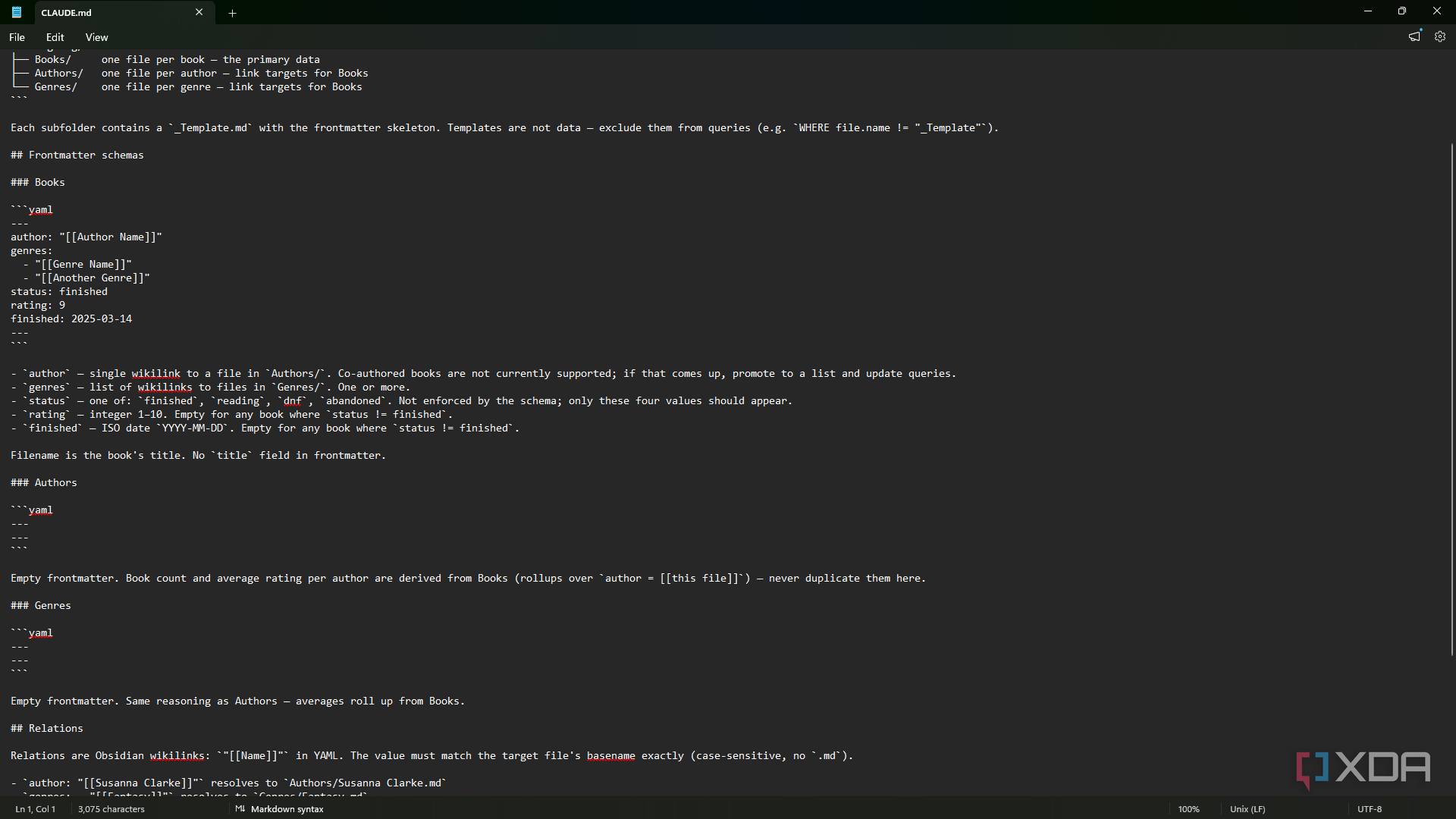Open the File menu

pyautogui.click(x=17, y=37)
